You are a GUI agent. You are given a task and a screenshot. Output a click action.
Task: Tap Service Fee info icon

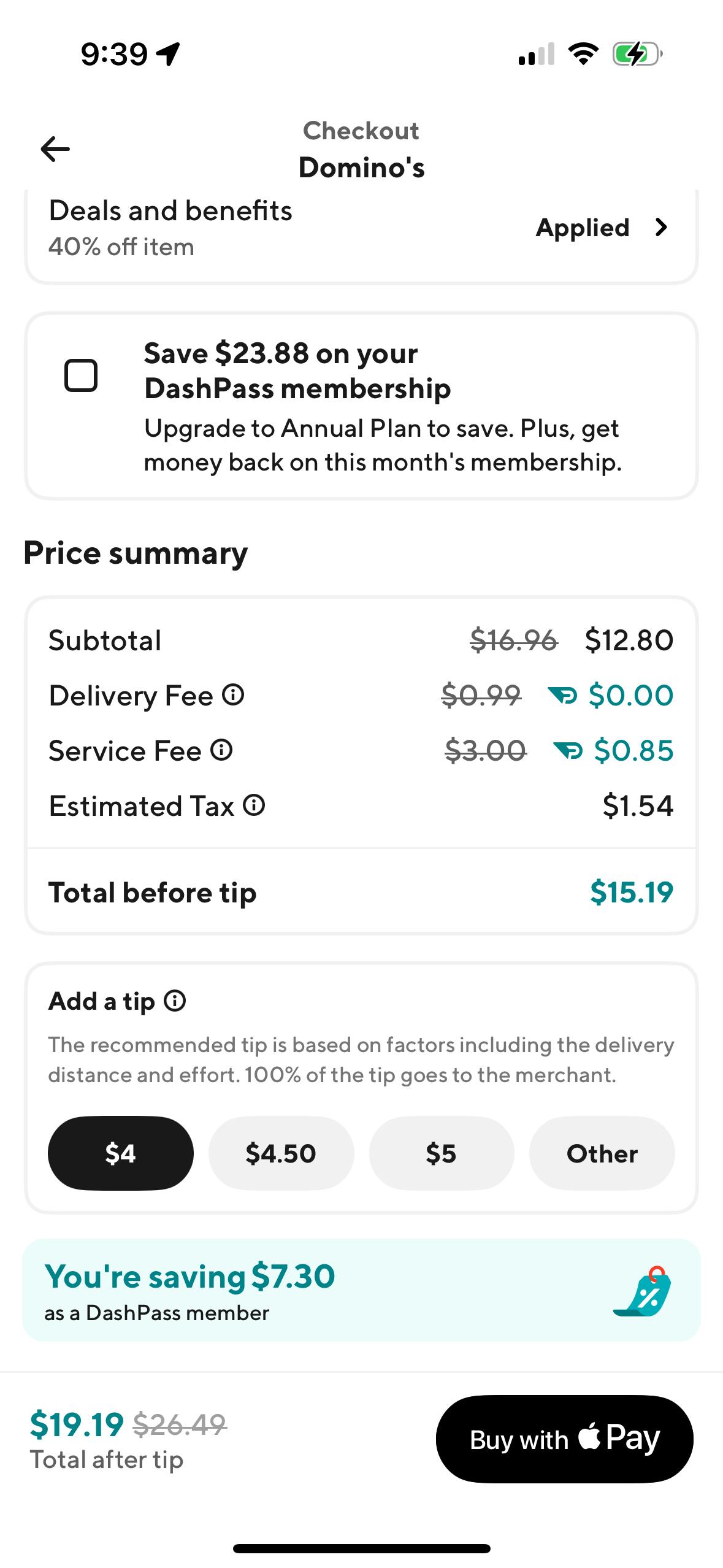pyautogui.click(x=221, y=750)
